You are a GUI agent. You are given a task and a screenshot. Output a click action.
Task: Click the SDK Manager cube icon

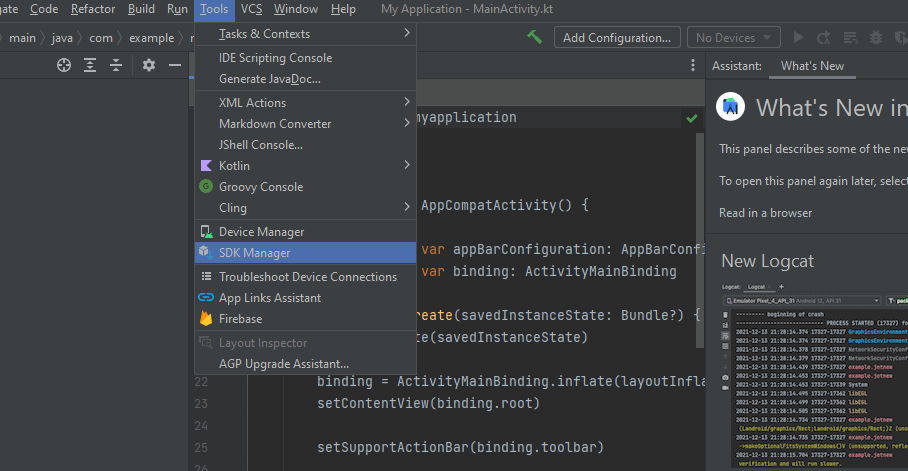pos(206,253)
